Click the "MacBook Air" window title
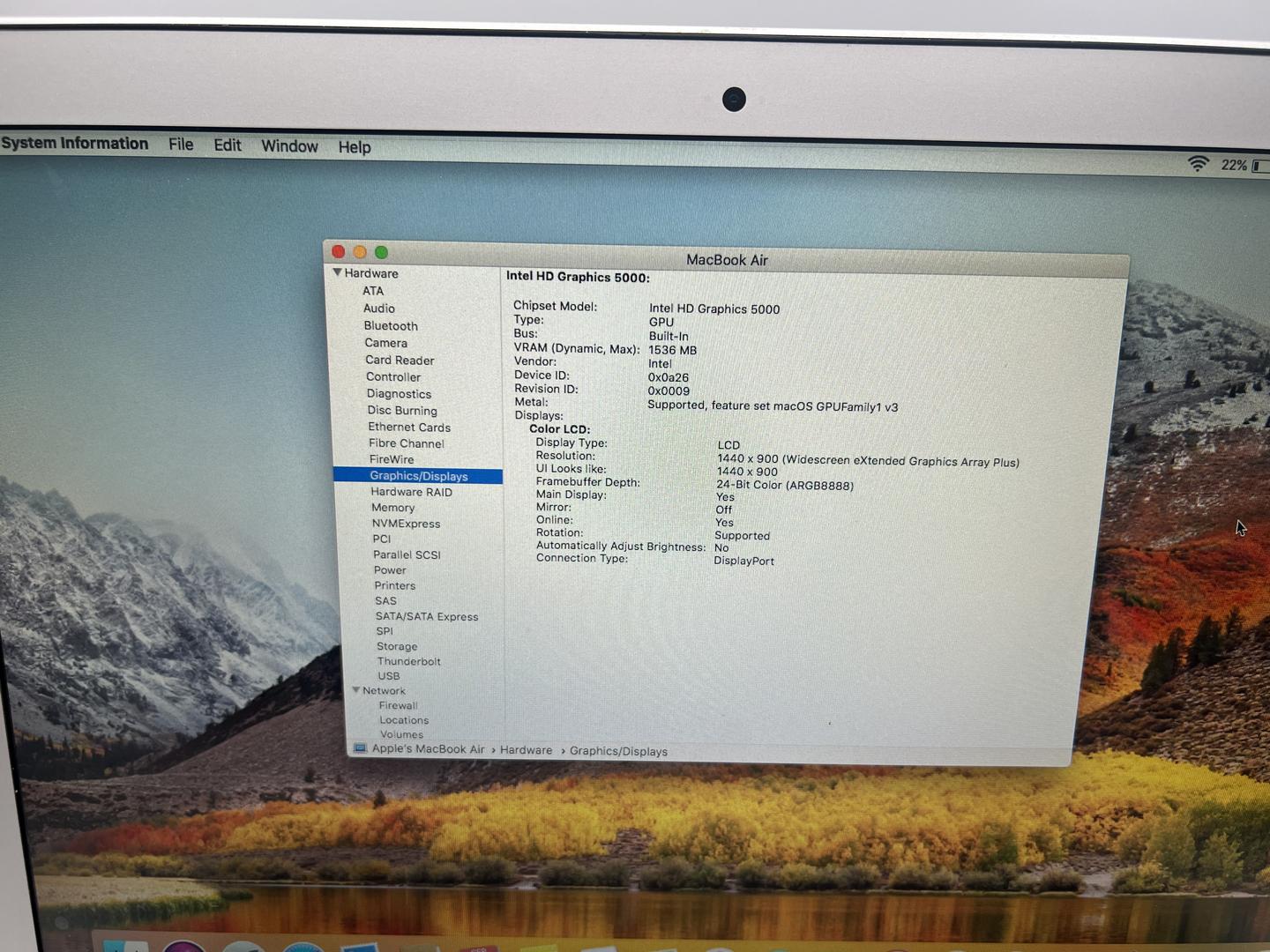Image resolution: width=1270 pixels, height=952 pixels. (727, 260)
